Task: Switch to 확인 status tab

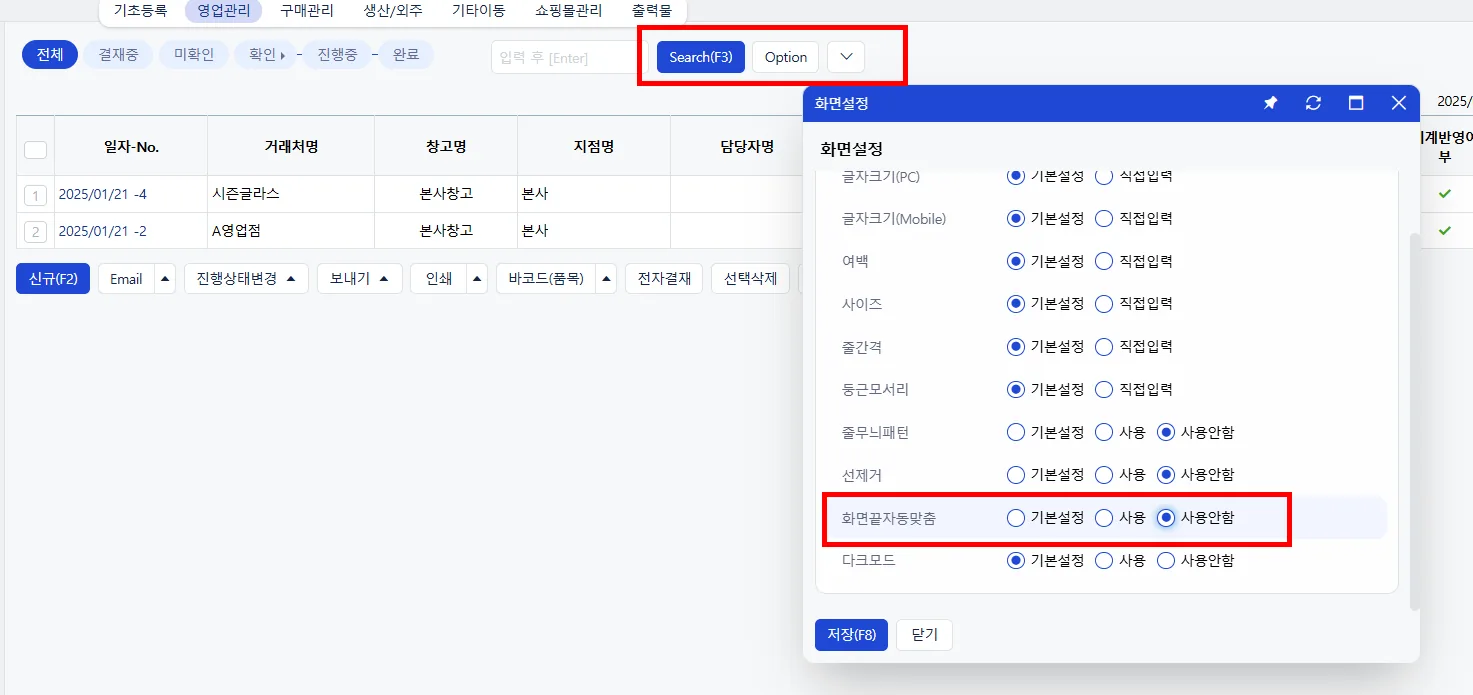Action: pos(265,55)
